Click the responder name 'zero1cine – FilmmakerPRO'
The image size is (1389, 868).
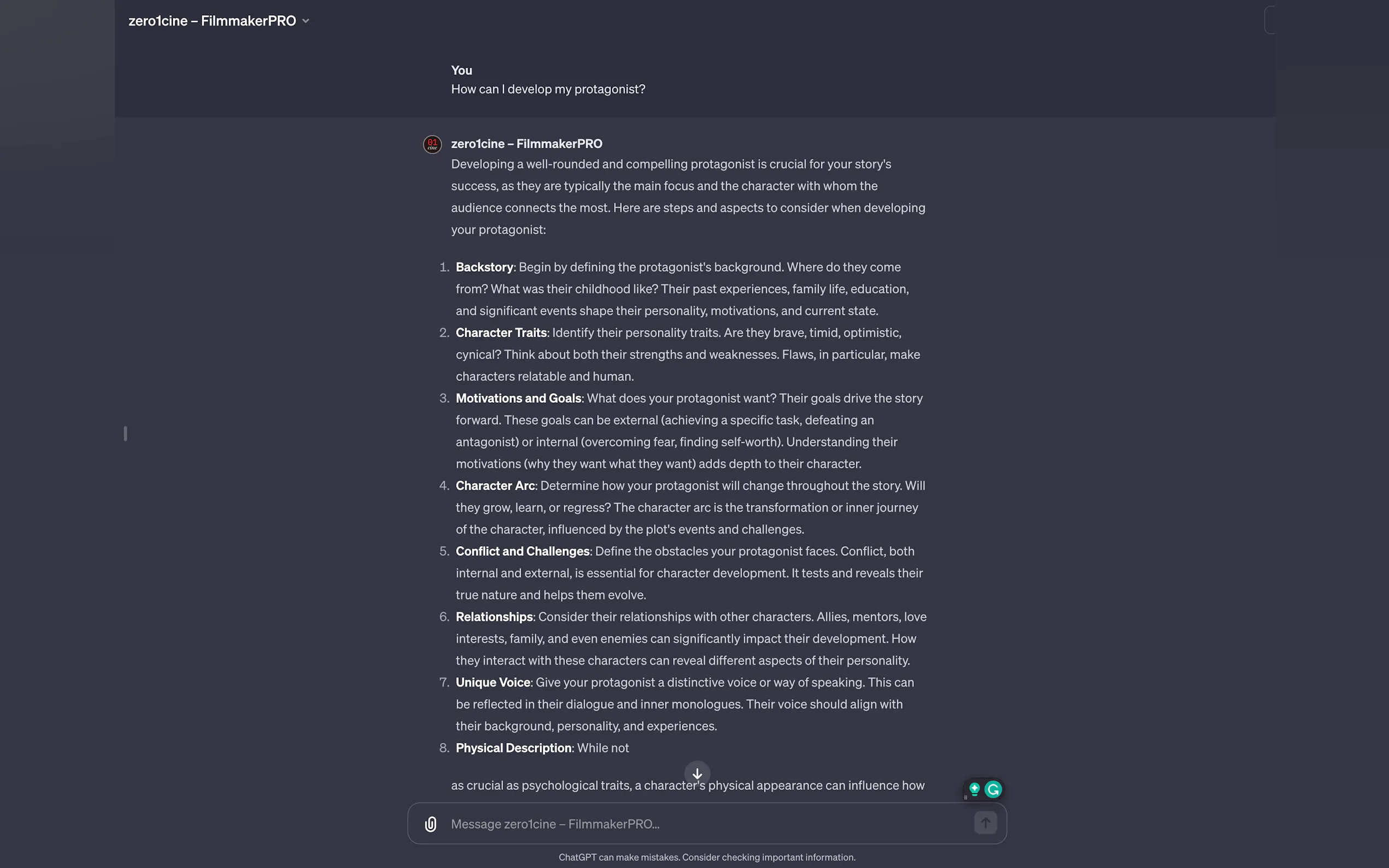pos(527,144)
